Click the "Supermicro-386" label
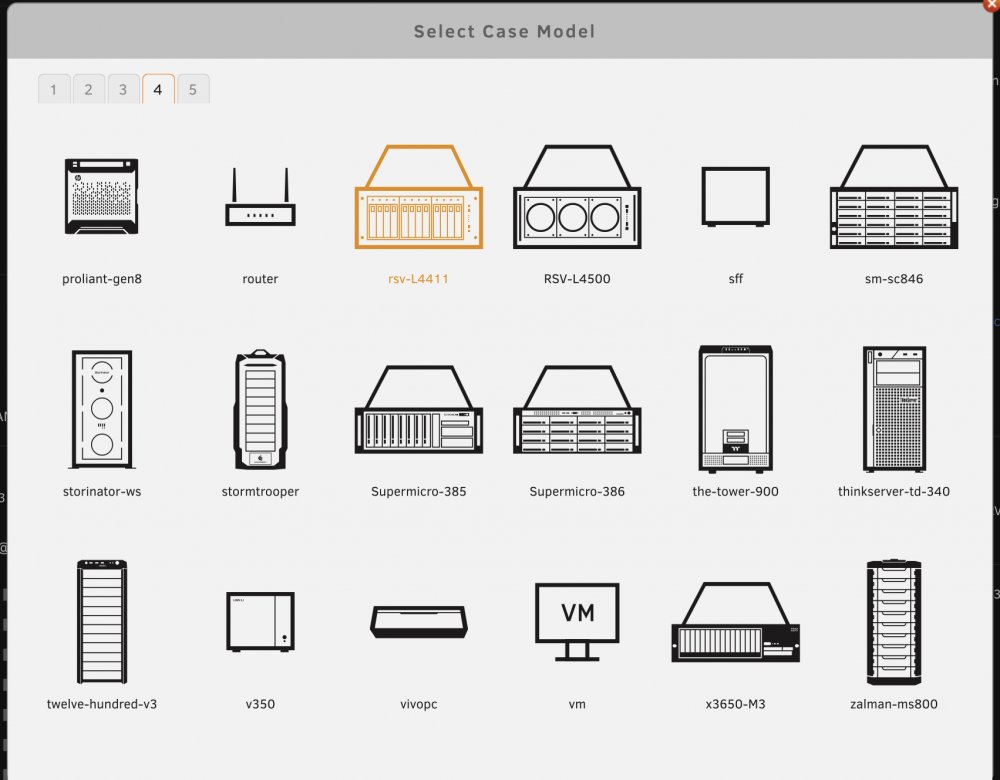 coord(577,491)
